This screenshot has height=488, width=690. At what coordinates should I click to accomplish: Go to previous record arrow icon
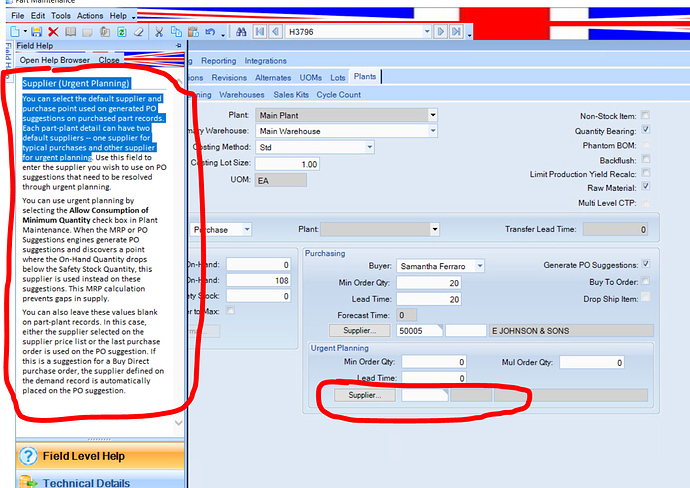tap(276, 32)
